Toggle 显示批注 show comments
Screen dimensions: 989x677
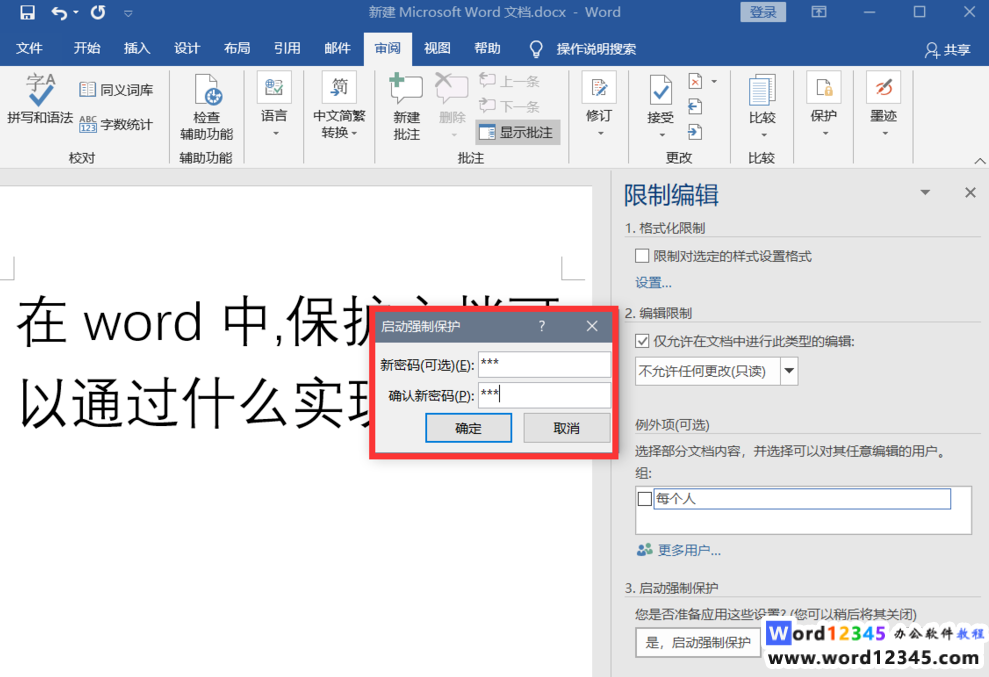517,132
